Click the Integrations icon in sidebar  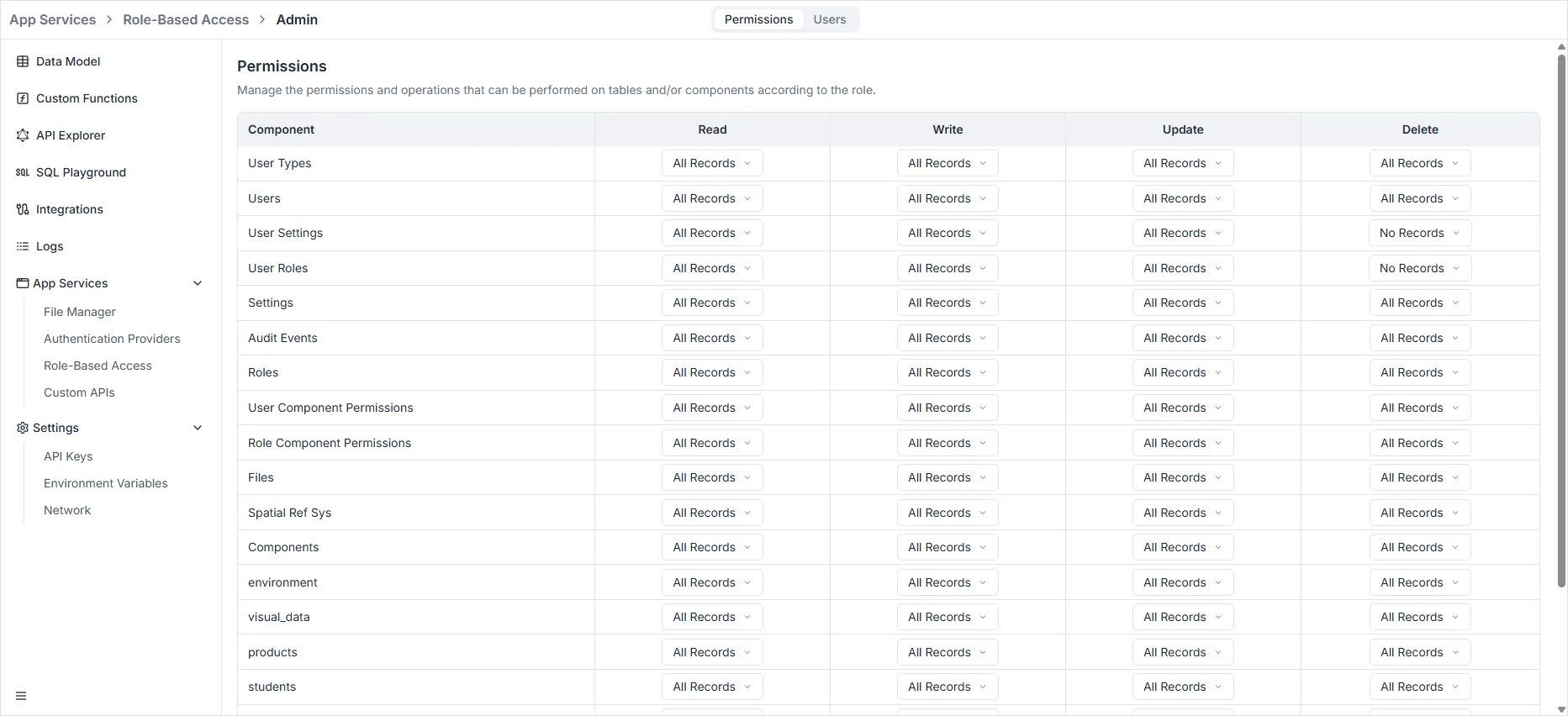click(x=23, y=209)
